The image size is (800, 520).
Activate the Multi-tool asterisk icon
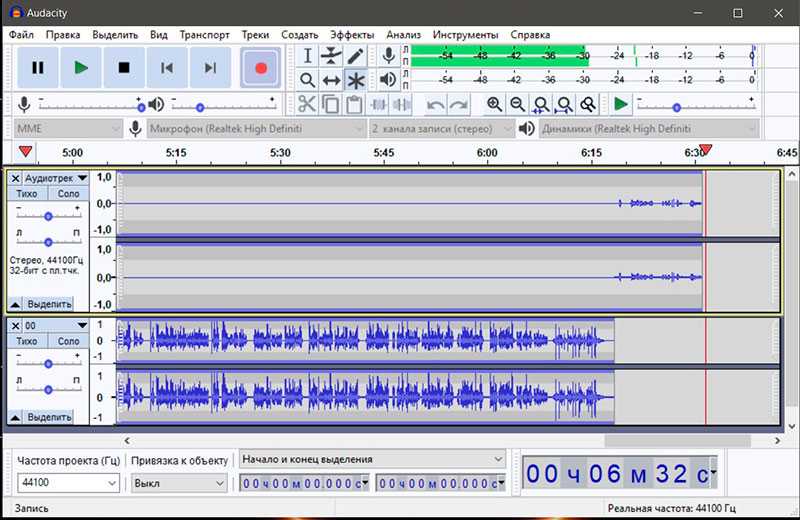[355, 80]
